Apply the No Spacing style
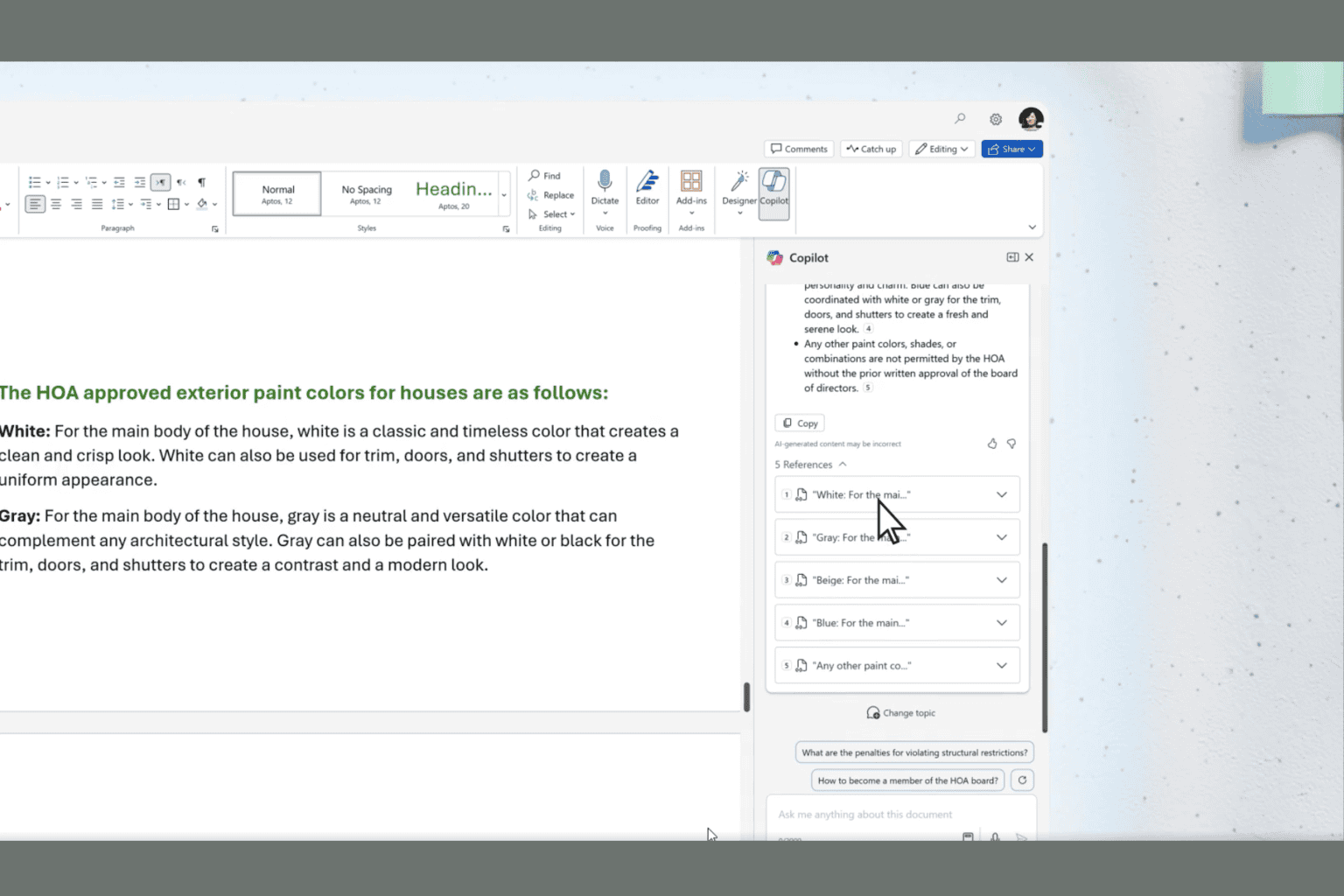This screenshot has width=1344, height=896. coord(366,193)
